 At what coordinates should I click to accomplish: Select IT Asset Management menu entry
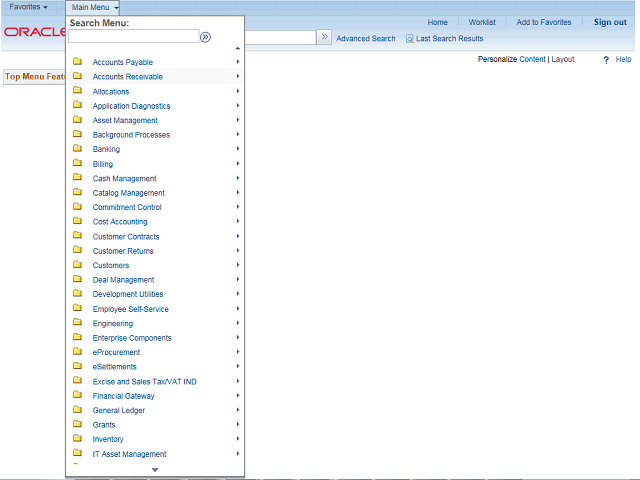pyautogui.click(x=129, y=454)
